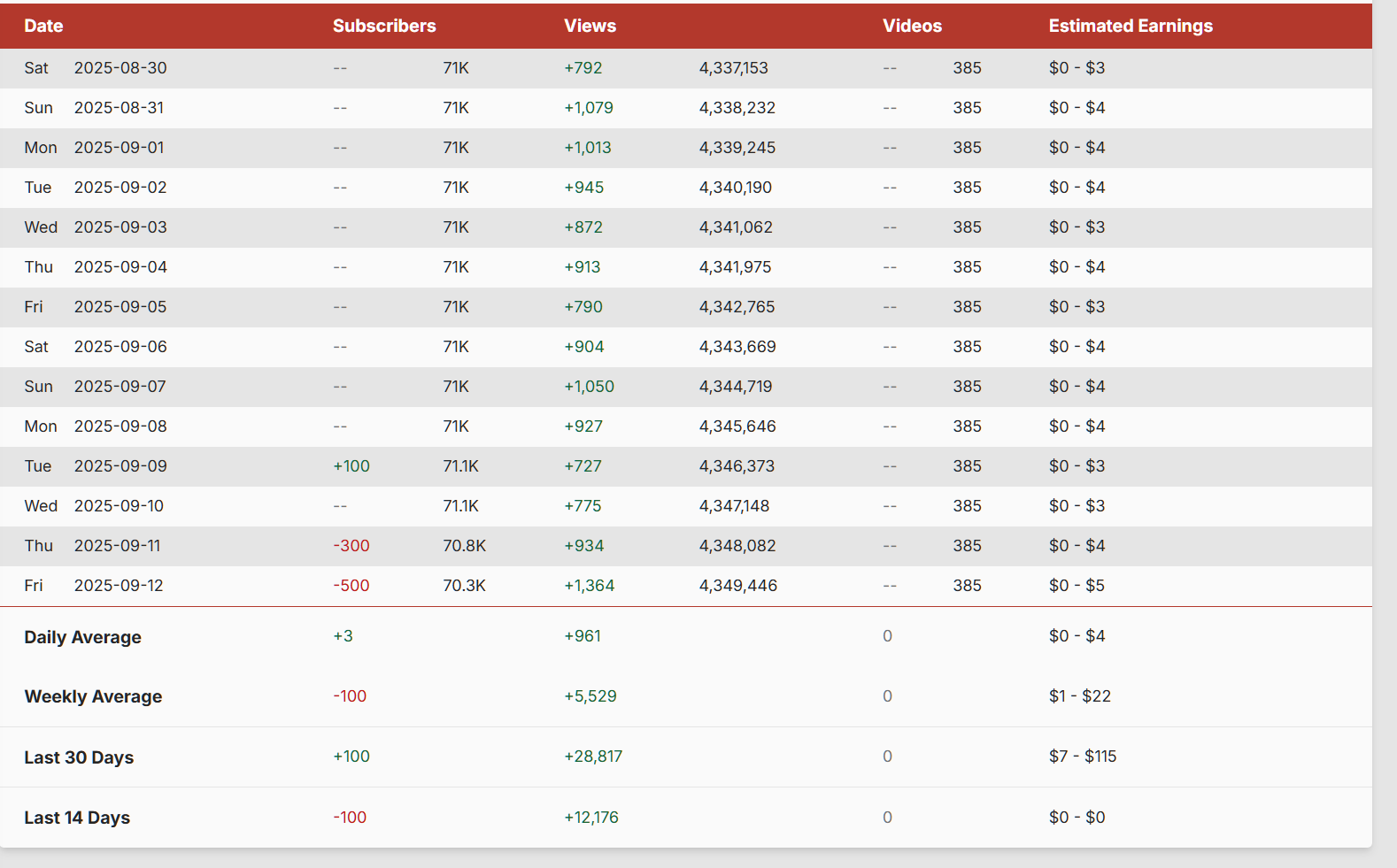The image size is (1397, 868).
Task: Select the Weekly Average row label
Action: (x=93, y=696)
